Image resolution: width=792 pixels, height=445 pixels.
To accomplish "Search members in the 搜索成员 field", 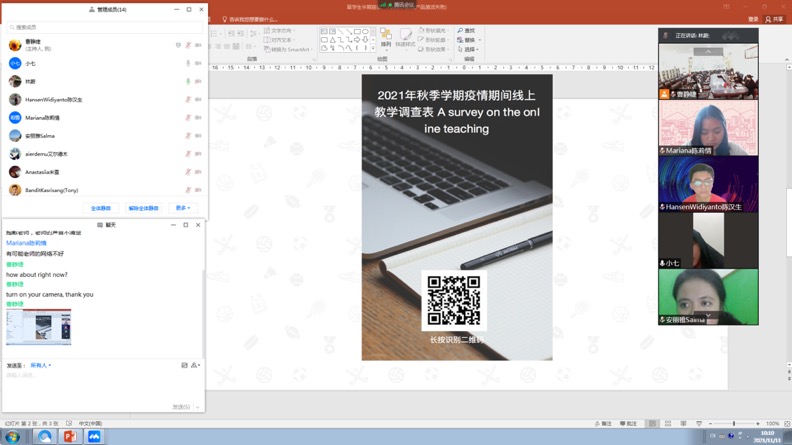I will [x=105, y=27].
